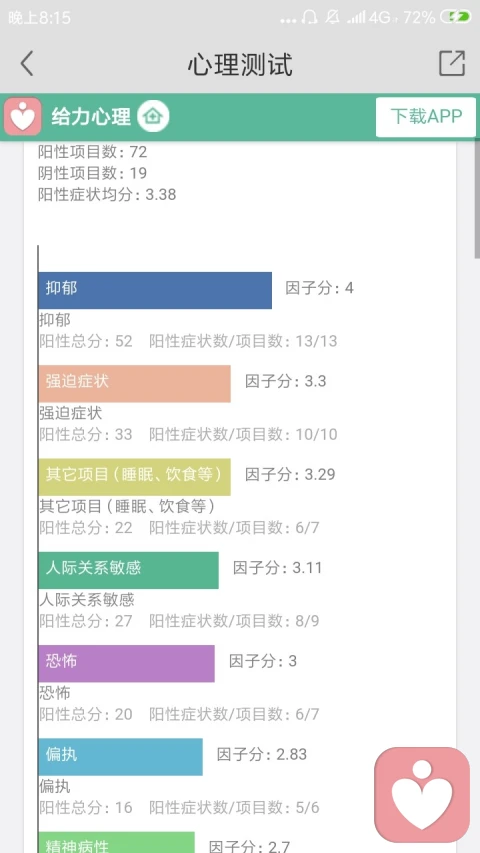Click the page scrollbar on the right edge
The height and width of the screenshot is (853, 480).
click(x=477, y=196)
